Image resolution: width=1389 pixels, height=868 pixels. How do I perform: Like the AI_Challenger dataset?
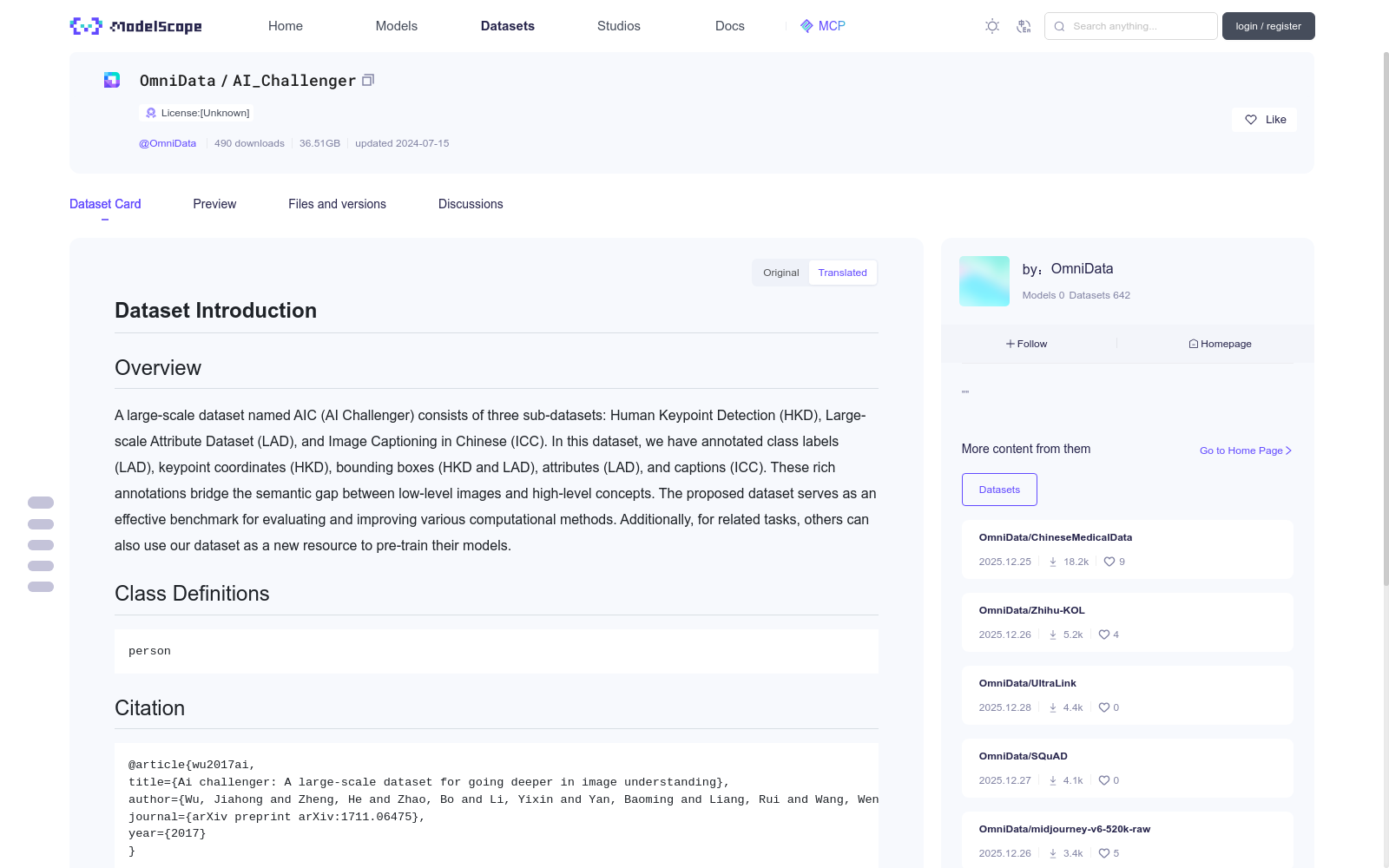click(1264, 120)
